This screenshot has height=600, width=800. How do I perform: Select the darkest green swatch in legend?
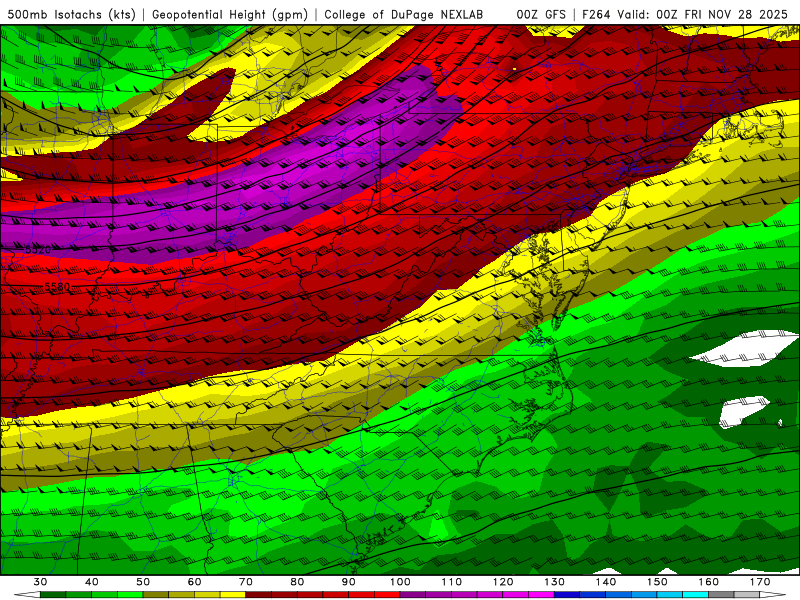pyautogui.click(x=53, y=595)
